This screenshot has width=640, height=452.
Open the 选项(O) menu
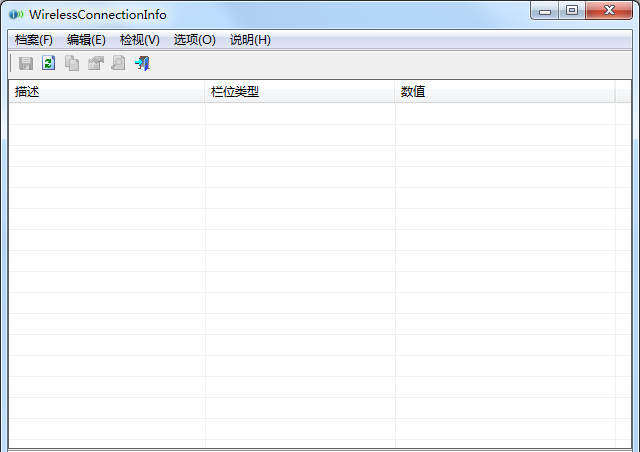[x=195, y=40]
